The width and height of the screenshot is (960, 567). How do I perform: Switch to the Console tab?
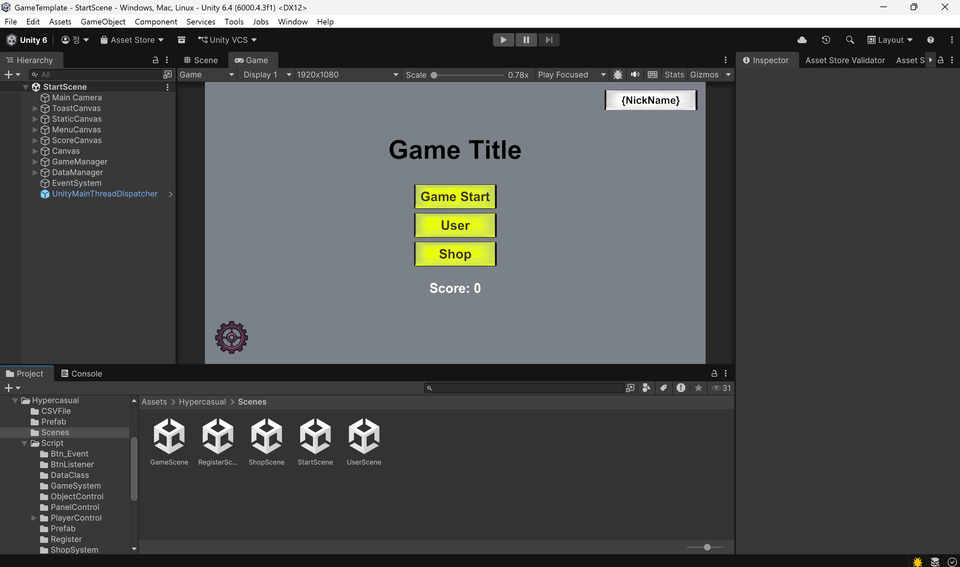81,374
